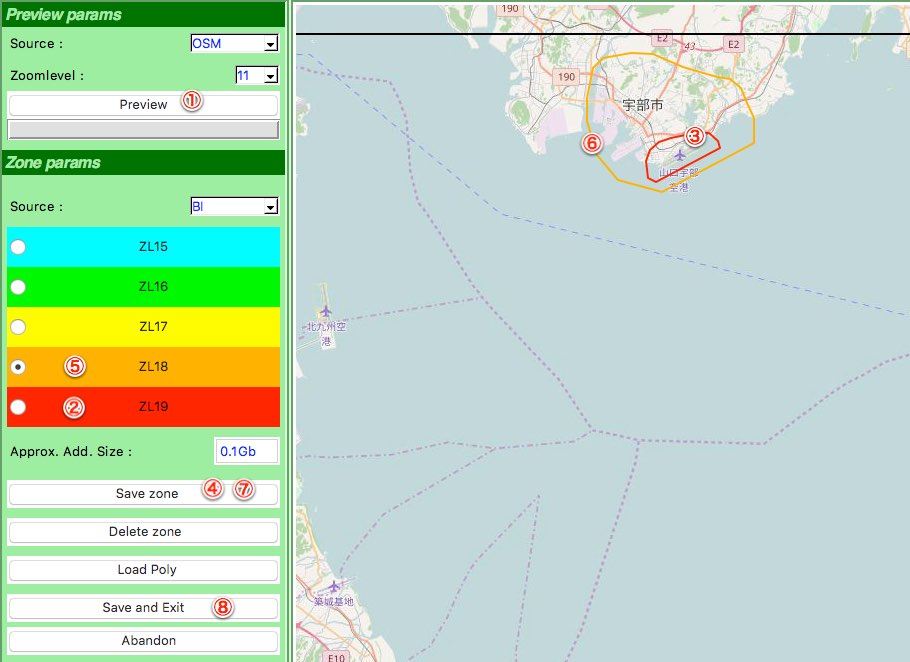
Task: Click the Approx. Add. Size field
Action: [246, 451]
